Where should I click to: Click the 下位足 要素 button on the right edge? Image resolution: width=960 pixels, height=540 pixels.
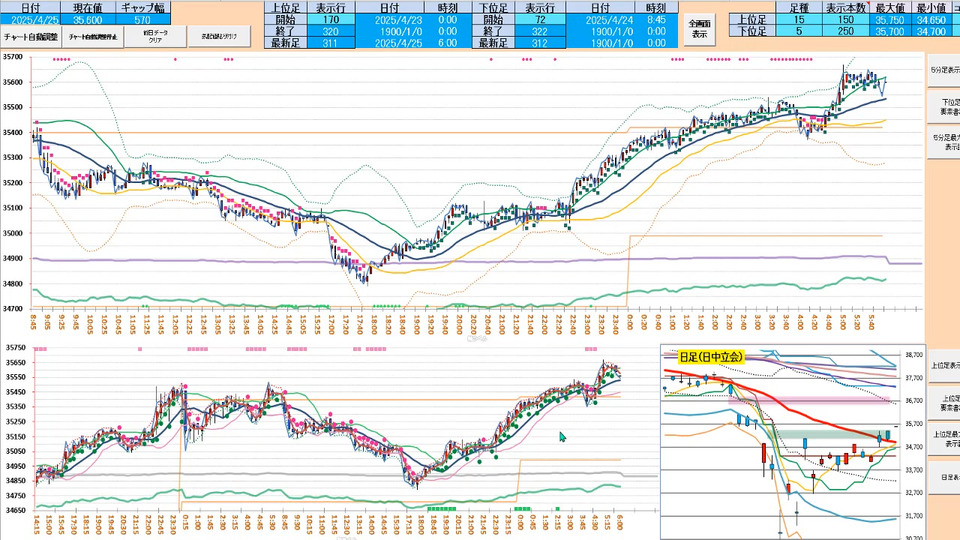[944, 107]
